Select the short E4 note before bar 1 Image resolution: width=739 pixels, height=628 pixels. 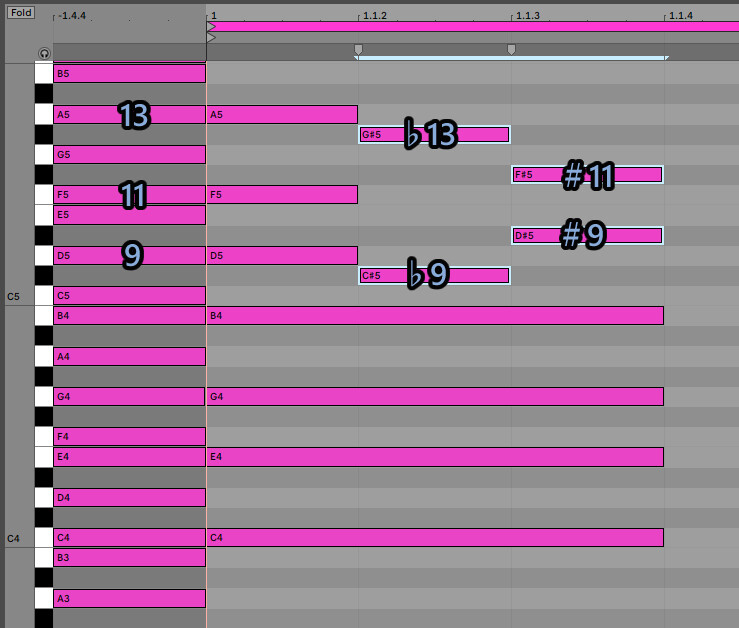tap(130, 457)
